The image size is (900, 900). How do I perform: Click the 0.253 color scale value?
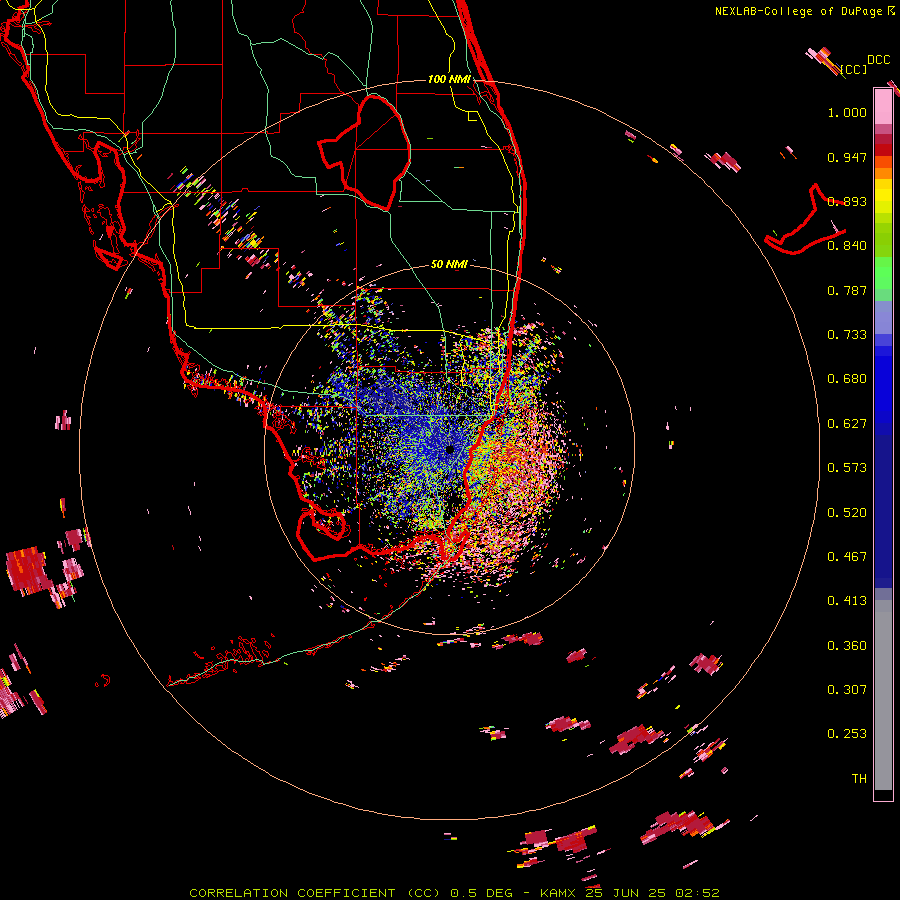[x=847, y=734]
